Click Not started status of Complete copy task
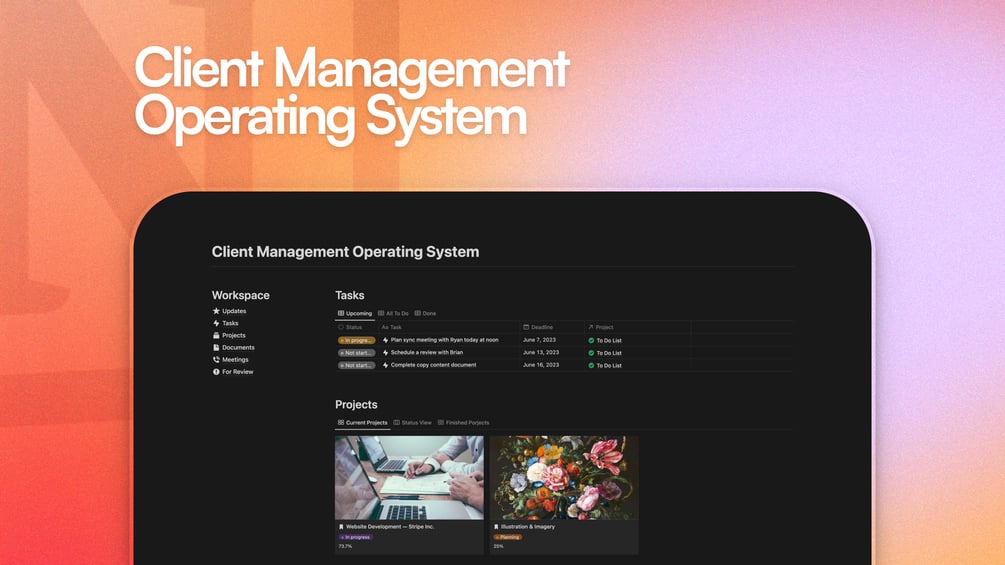 coord(356,365)
